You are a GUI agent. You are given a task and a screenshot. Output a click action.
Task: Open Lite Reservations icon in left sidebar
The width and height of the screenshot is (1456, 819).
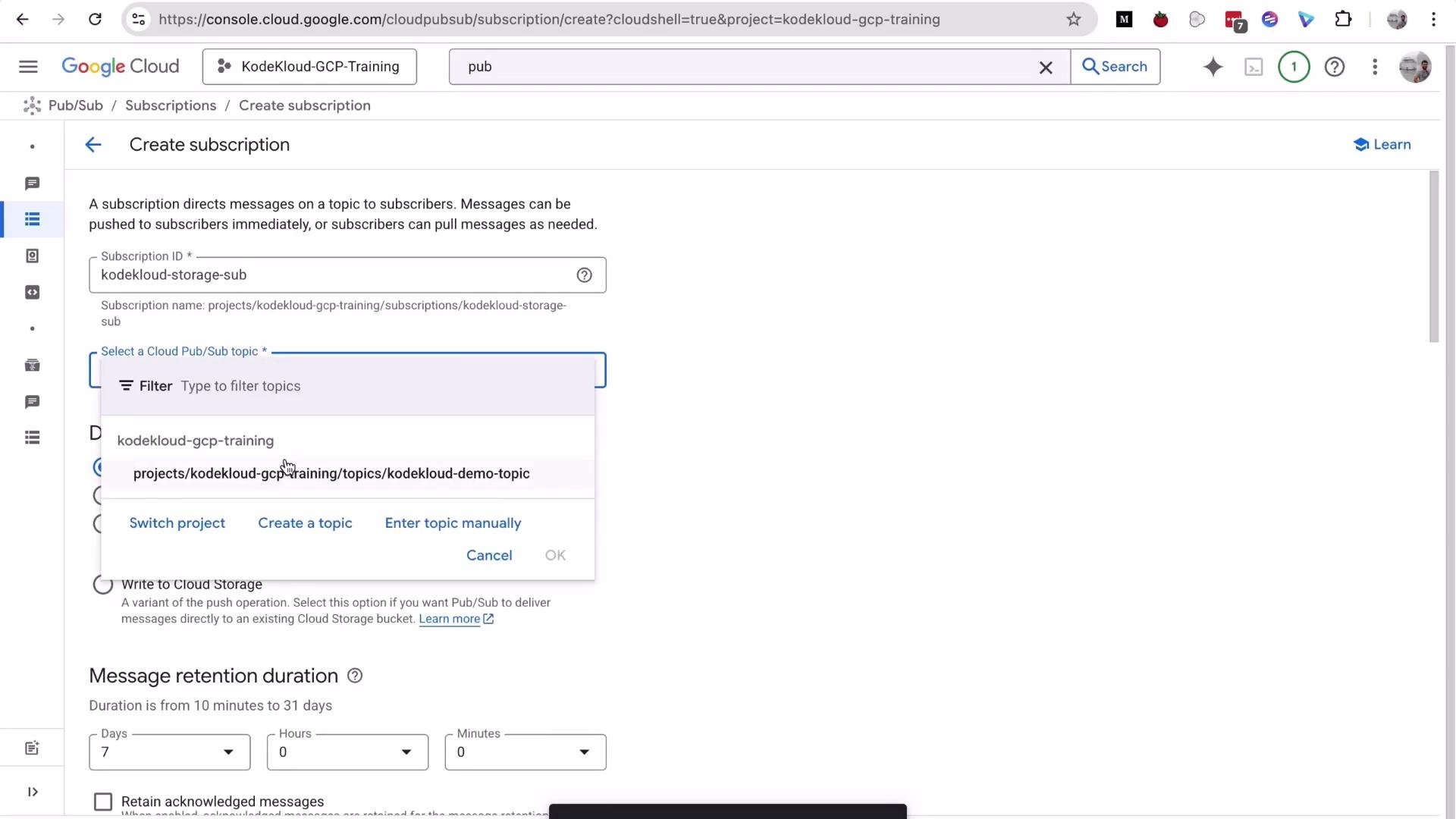click(32, 366)
